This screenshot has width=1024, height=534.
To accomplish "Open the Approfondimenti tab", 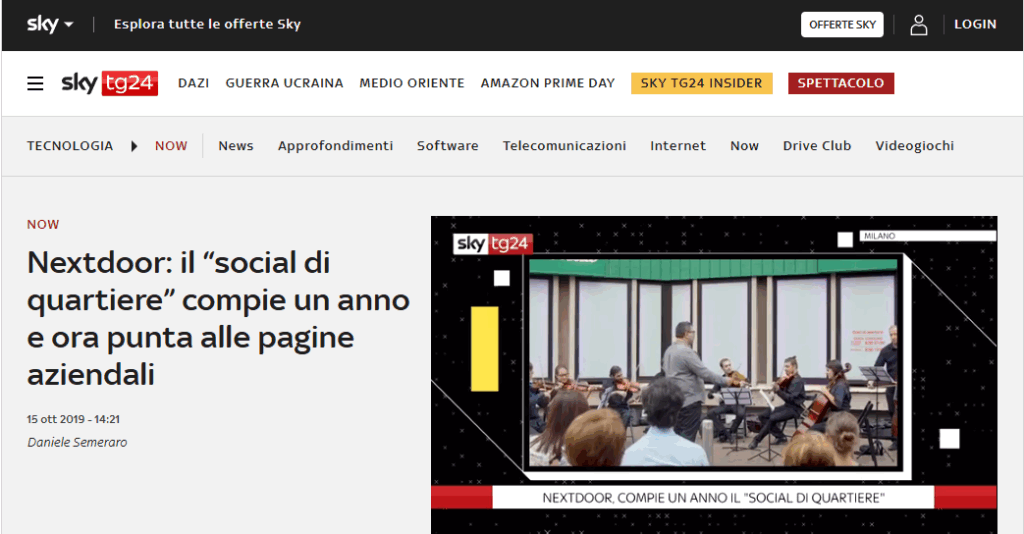I will (x=335, y=146).
